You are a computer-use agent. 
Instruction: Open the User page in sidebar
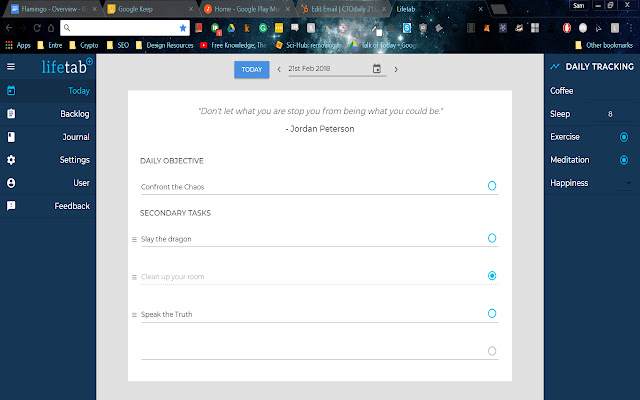(48, 183)
